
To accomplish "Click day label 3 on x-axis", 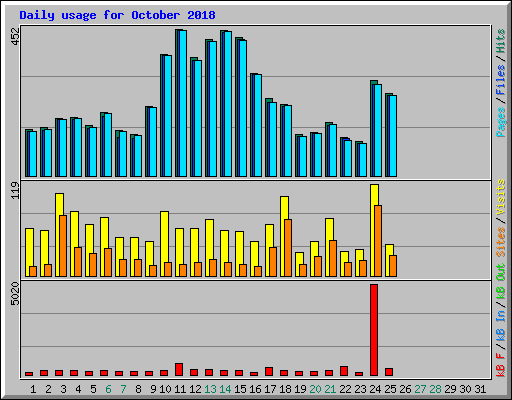I will (x=63, y=389).
